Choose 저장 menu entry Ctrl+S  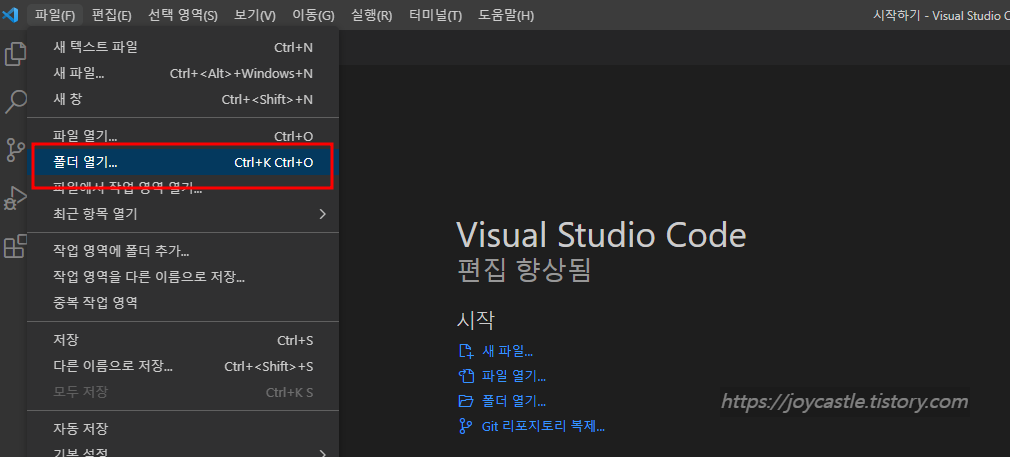pyautogui.click(x=183, y=340)
